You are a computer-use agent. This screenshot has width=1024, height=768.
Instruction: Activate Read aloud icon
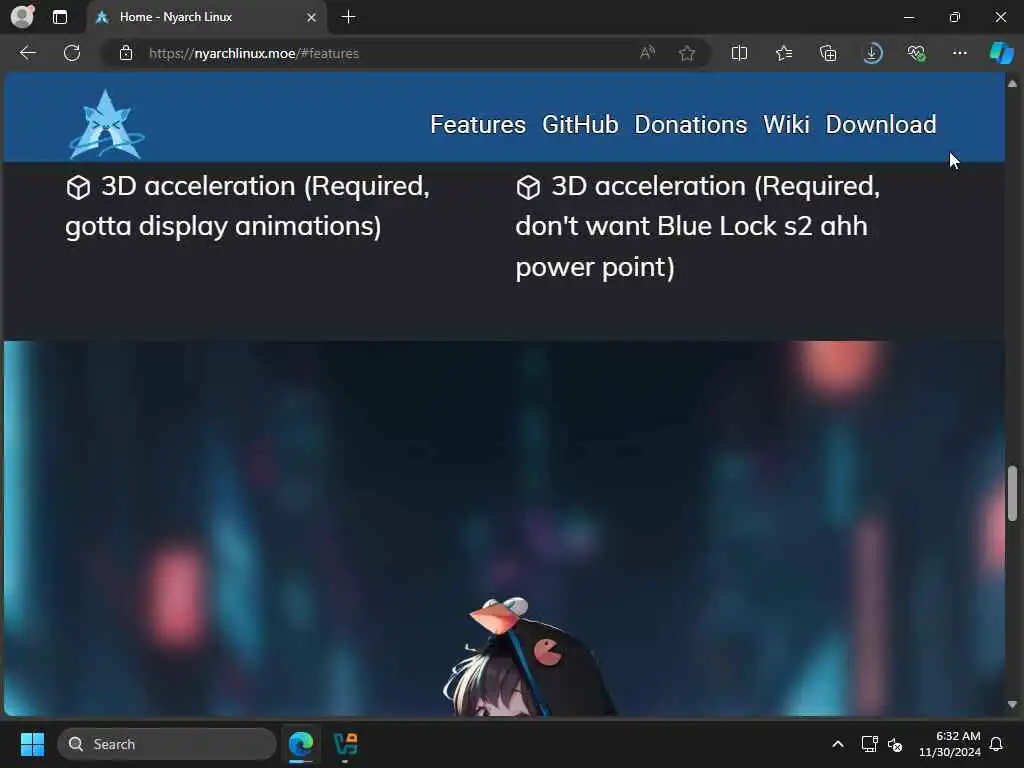(x=647, y=53)
